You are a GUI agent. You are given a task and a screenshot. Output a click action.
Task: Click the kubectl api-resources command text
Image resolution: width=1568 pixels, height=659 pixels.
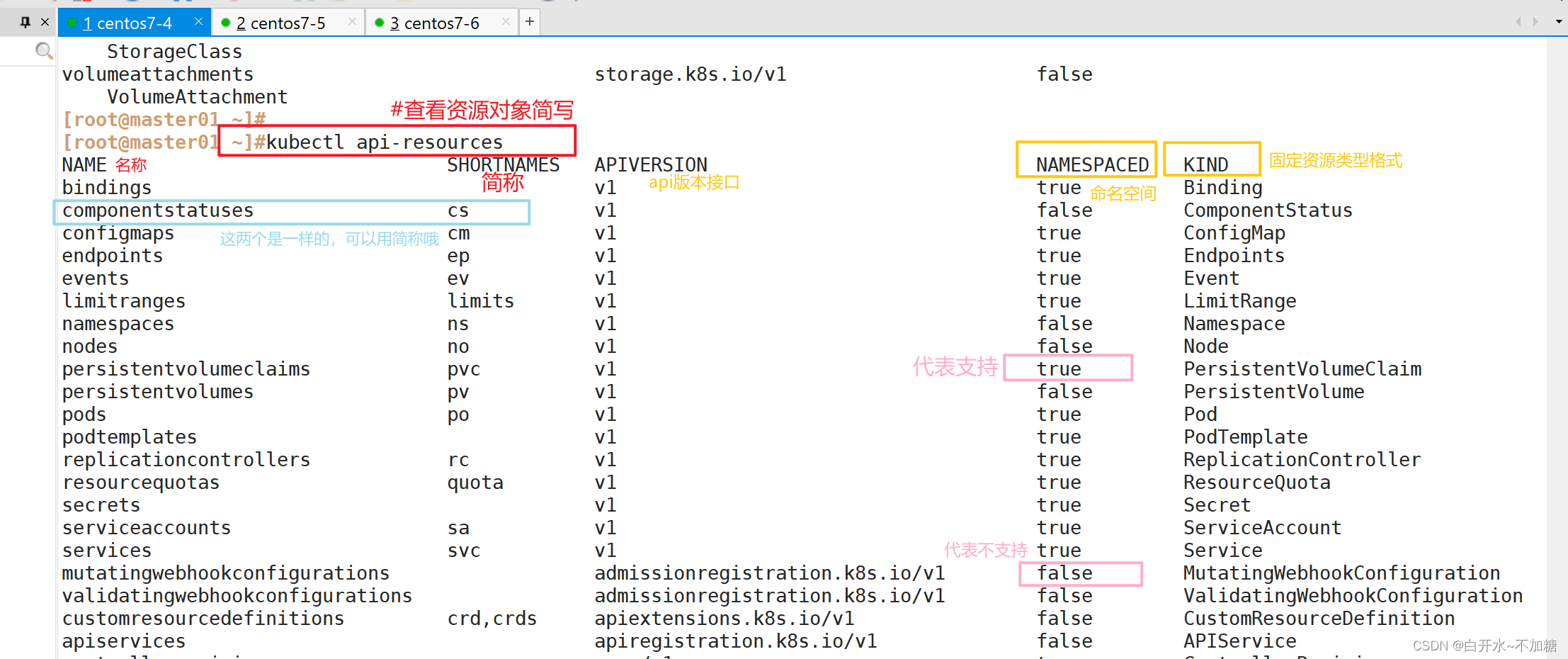pos(385,142)
